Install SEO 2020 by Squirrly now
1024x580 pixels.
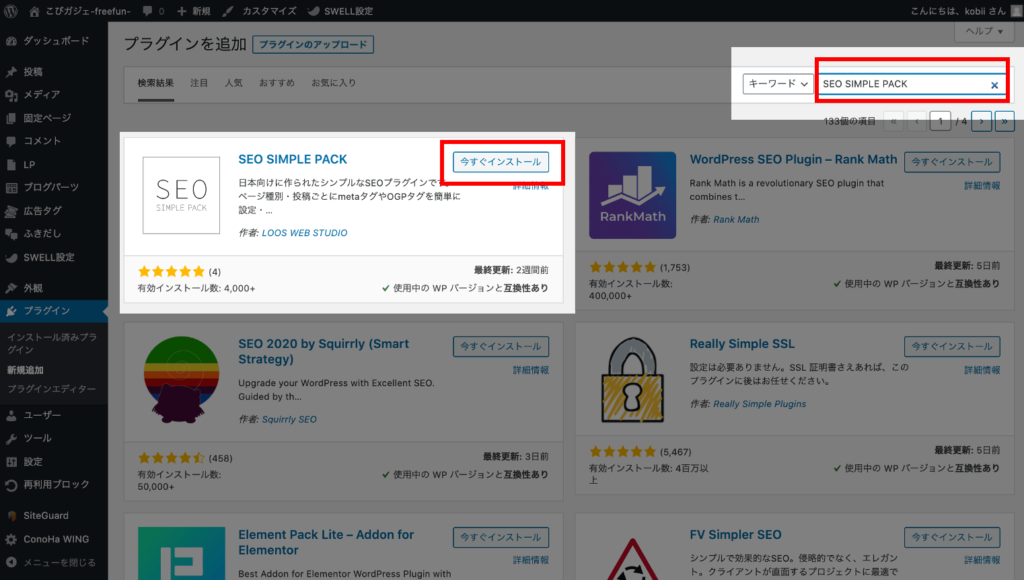501,346
